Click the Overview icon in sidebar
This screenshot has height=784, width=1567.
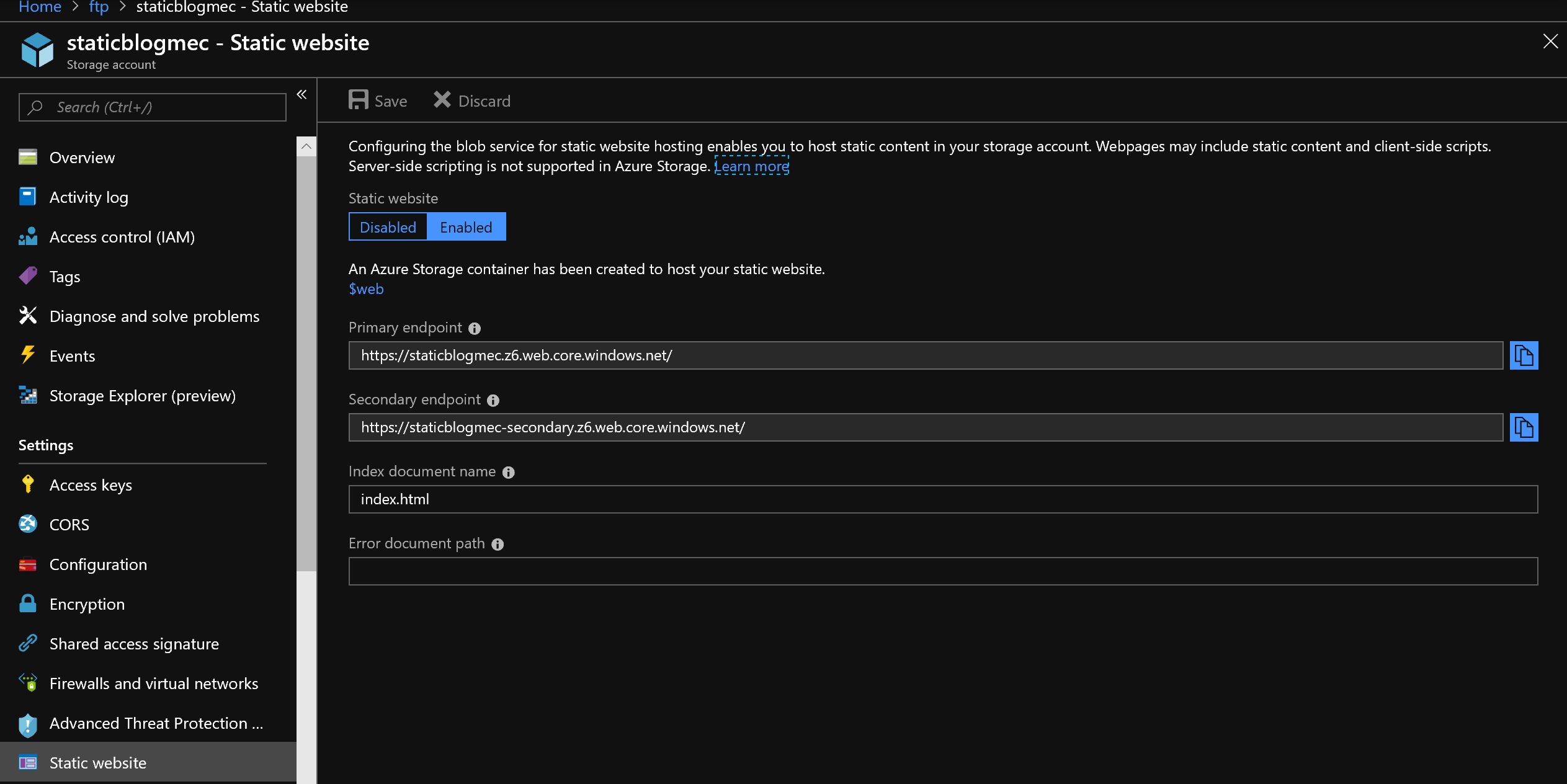(x=28, y=157)
